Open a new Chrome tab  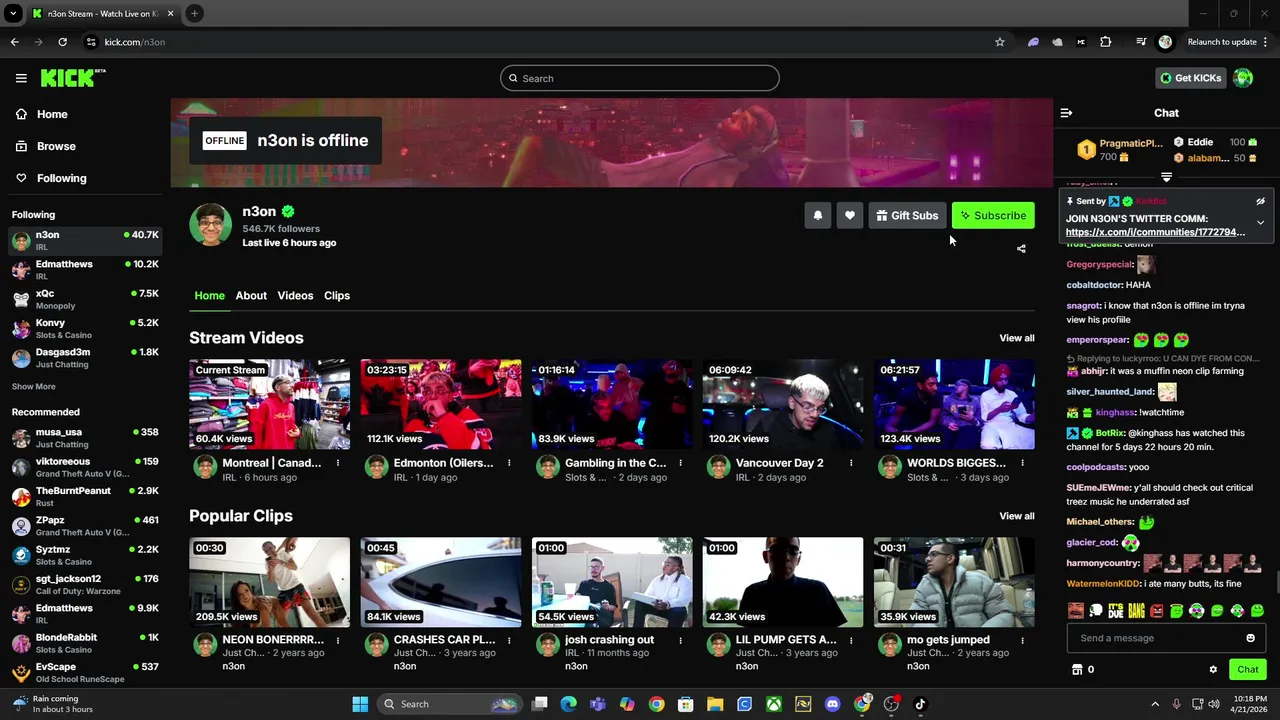194,13
